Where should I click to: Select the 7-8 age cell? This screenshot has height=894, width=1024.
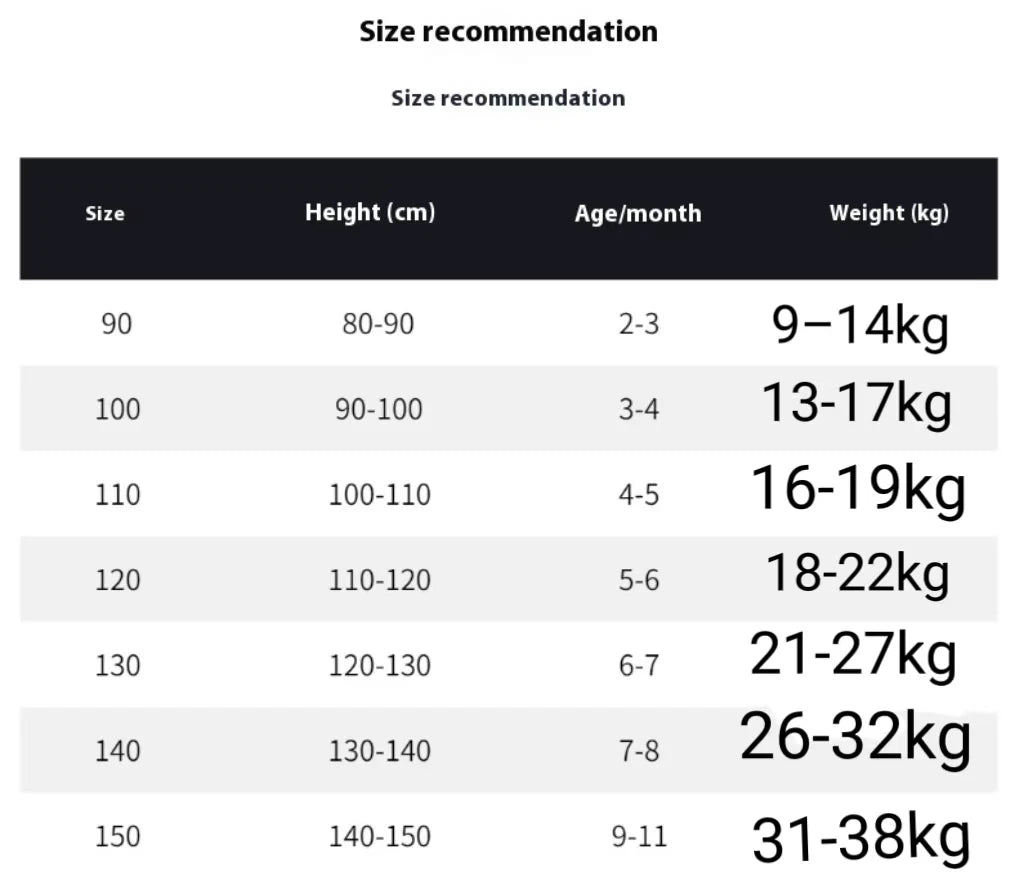click(639, 750)
